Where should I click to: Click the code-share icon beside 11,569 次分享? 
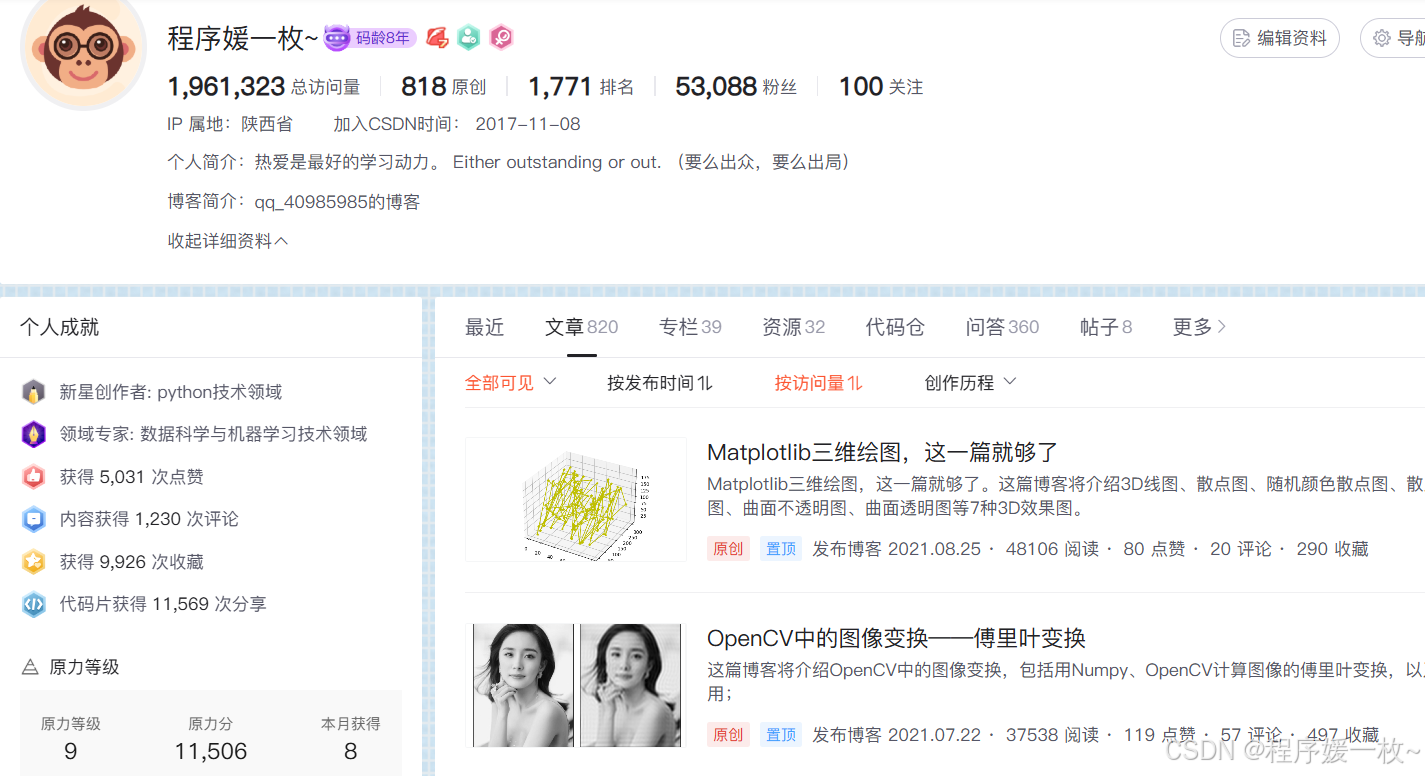[x=33, y=604]
